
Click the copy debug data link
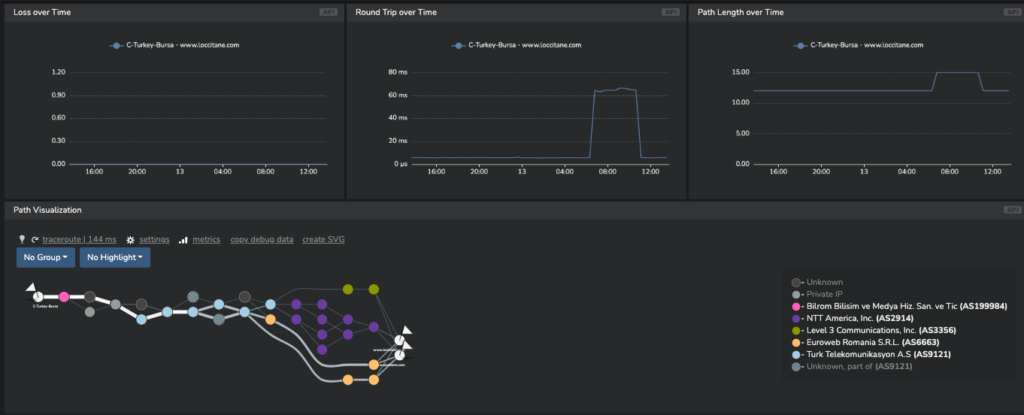coord(262,240)
